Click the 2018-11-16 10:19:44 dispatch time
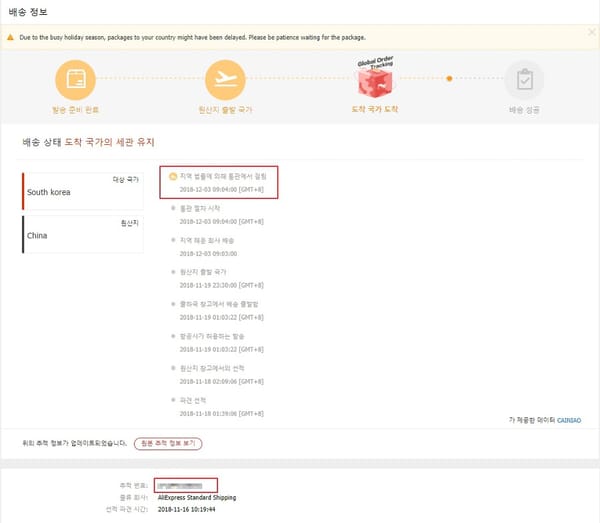Screen dimensions: 600x523 point(186,509)
